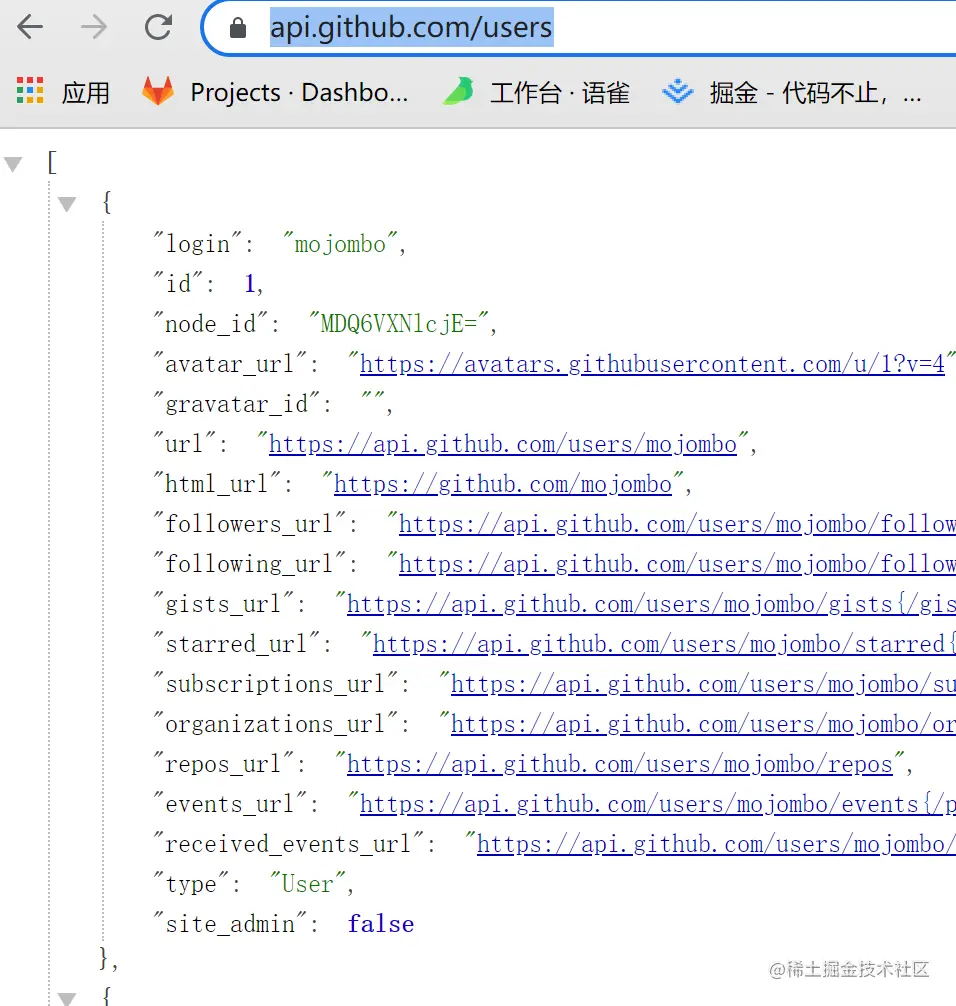This screenshot has height=1006, width=956.
Task: Open the 掘金 - 代码不止 bookmark
Action: [815, 93]
